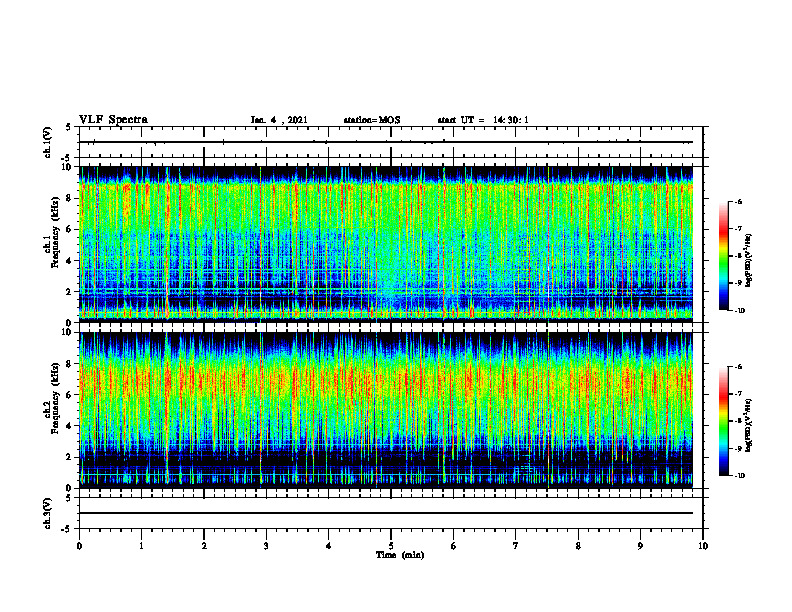Click time axis tick label "6"
Viewport: 792px width, 612px height.
[454, 546]
